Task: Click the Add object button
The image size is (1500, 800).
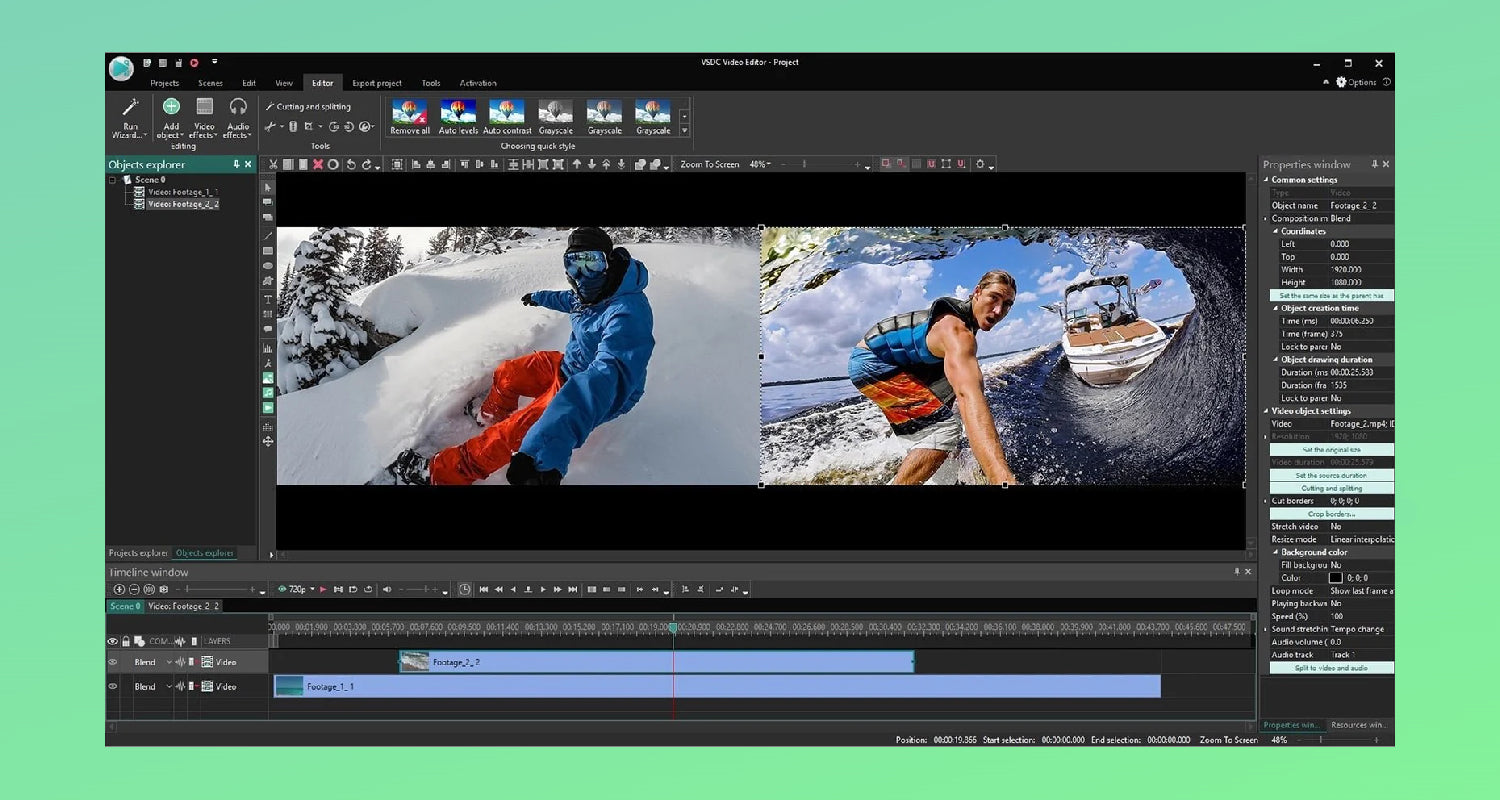Action: click(x=171, y=118)
